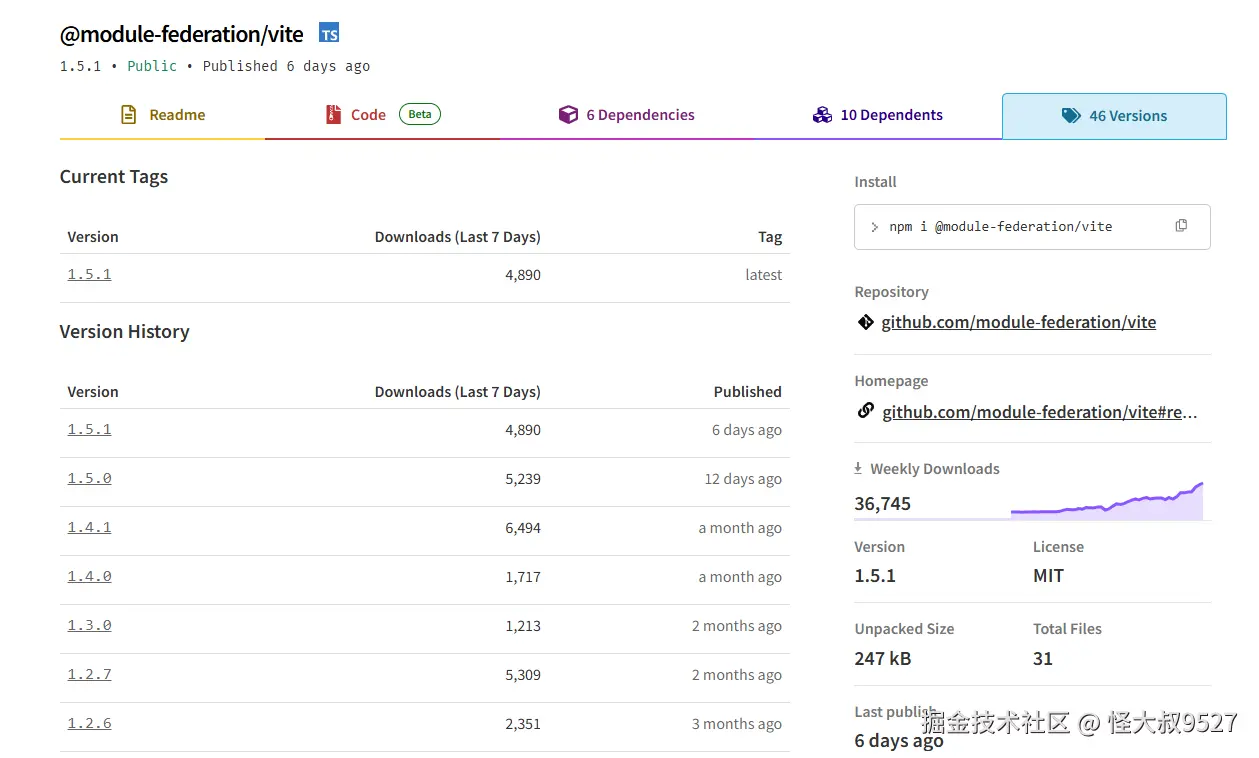Open the truncated homepage link vite#re...
Viewport: 1259px width, 758px height.
[1039, 412]
